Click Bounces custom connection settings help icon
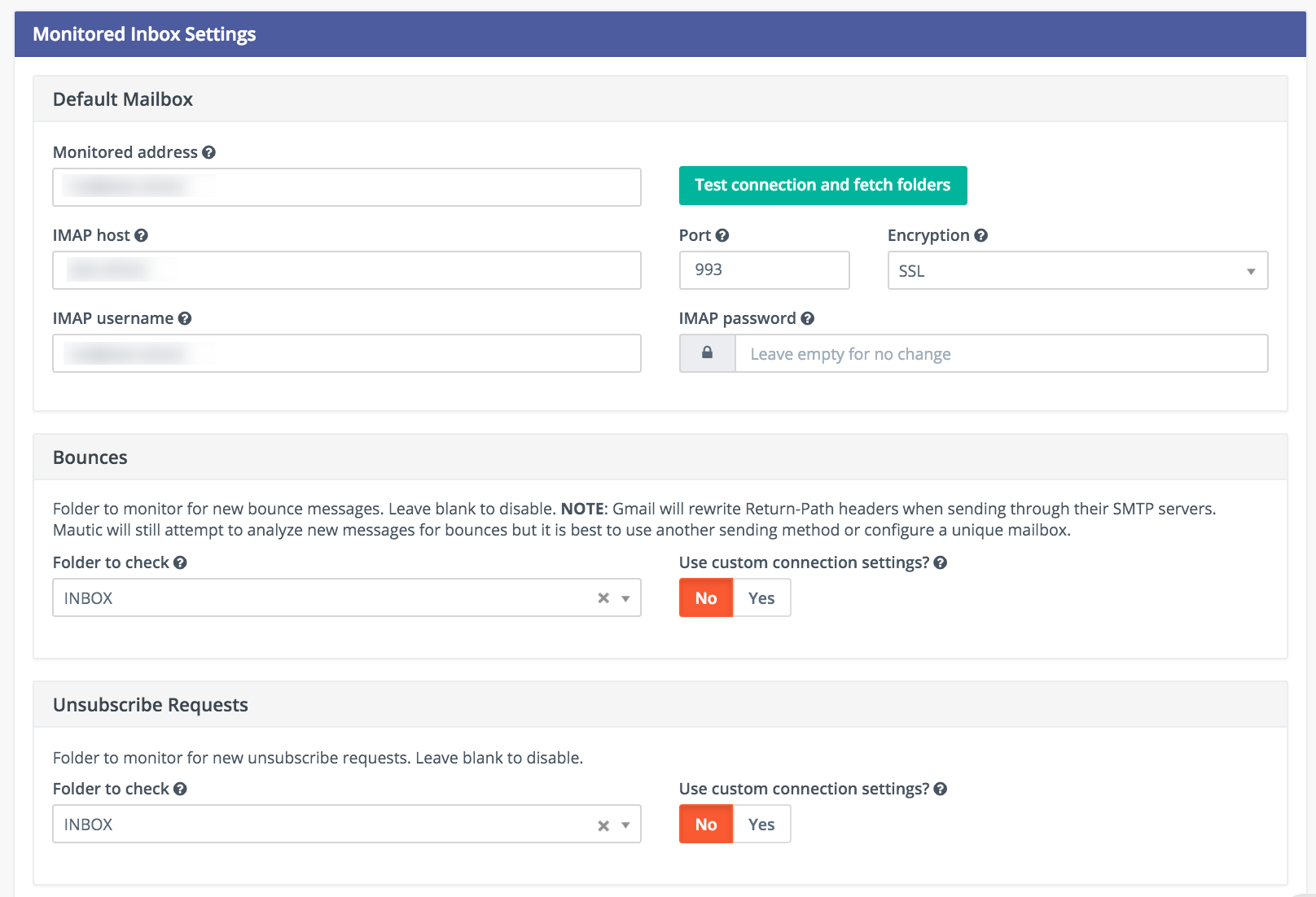Viewport: 1316px width, 897px height. coord(940,562)
